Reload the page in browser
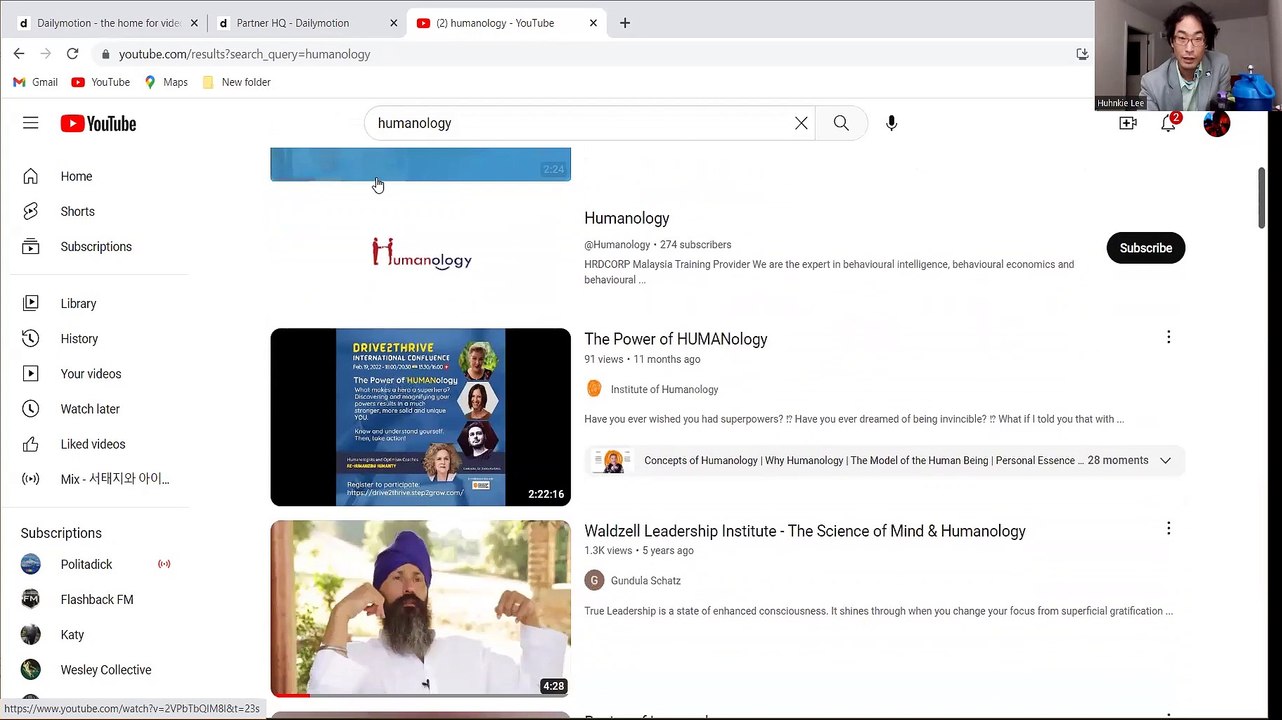 pos(72,54)
